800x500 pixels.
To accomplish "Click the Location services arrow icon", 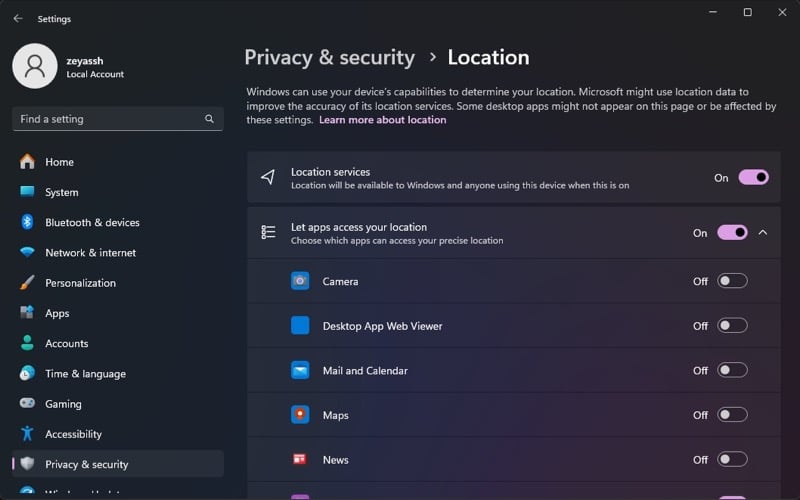I will (x=268, y=178).
